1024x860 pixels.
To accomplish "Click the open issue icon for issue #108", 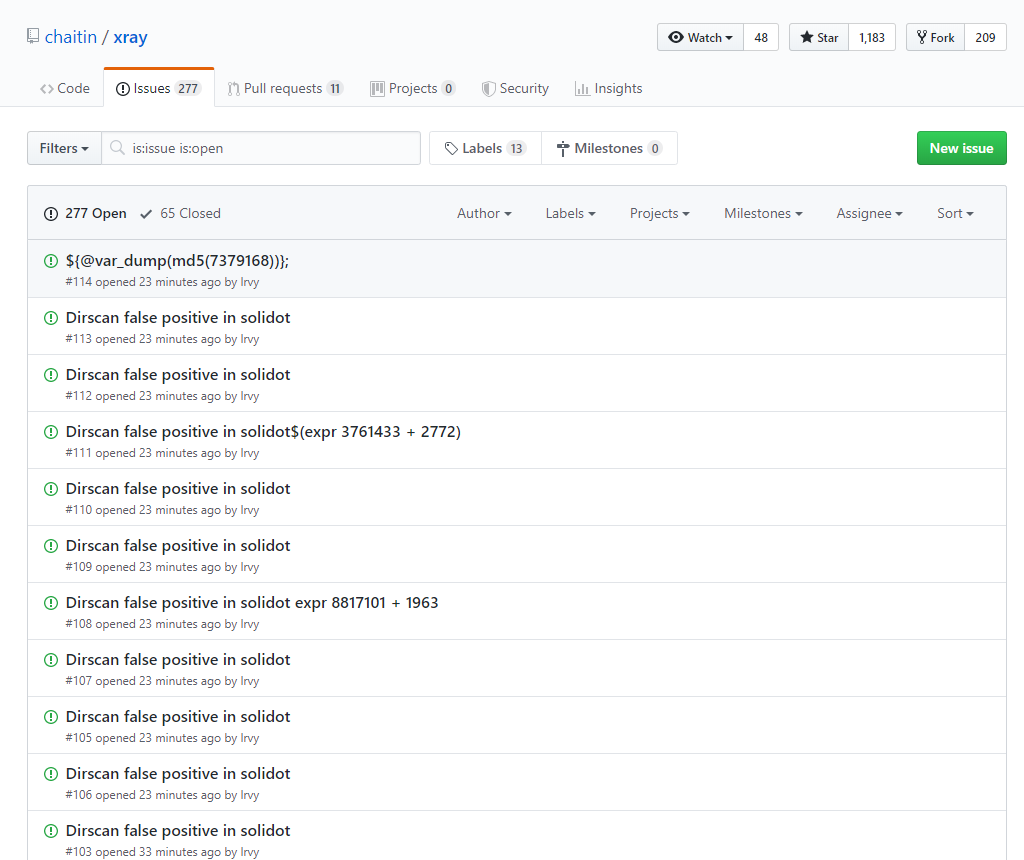I will 51,603.
